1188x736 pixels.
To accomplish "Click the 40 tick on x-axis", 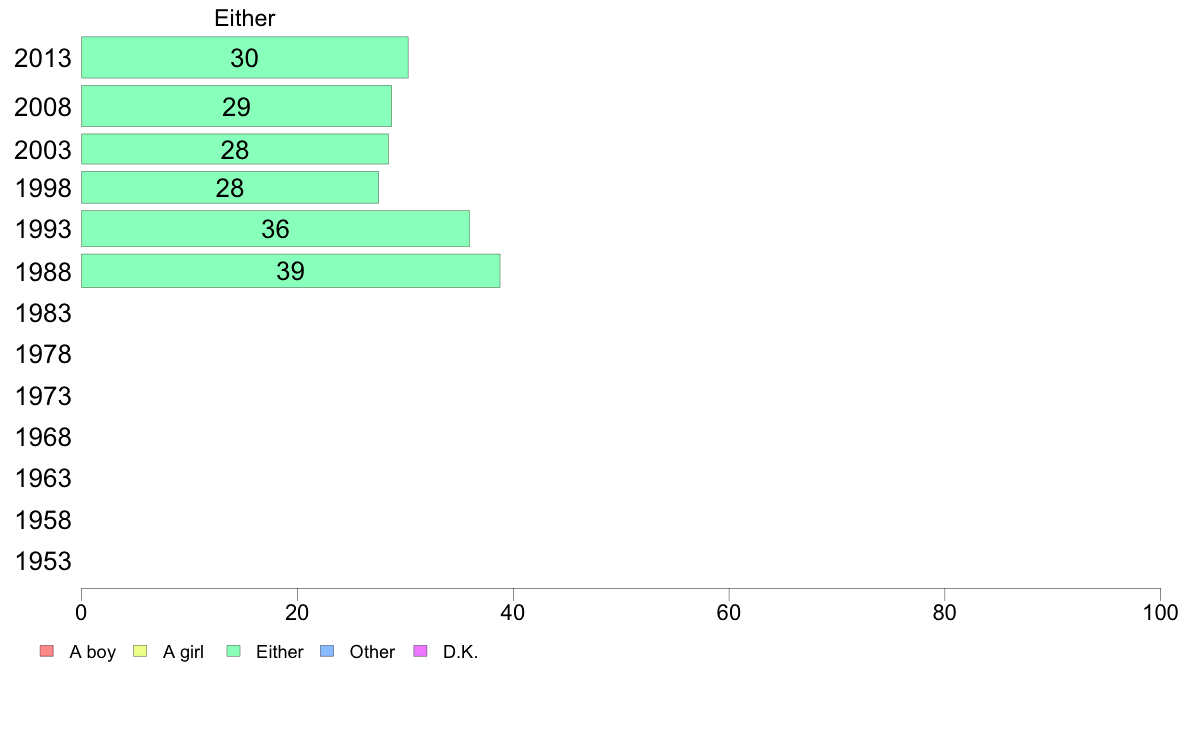I will point(513,612).
